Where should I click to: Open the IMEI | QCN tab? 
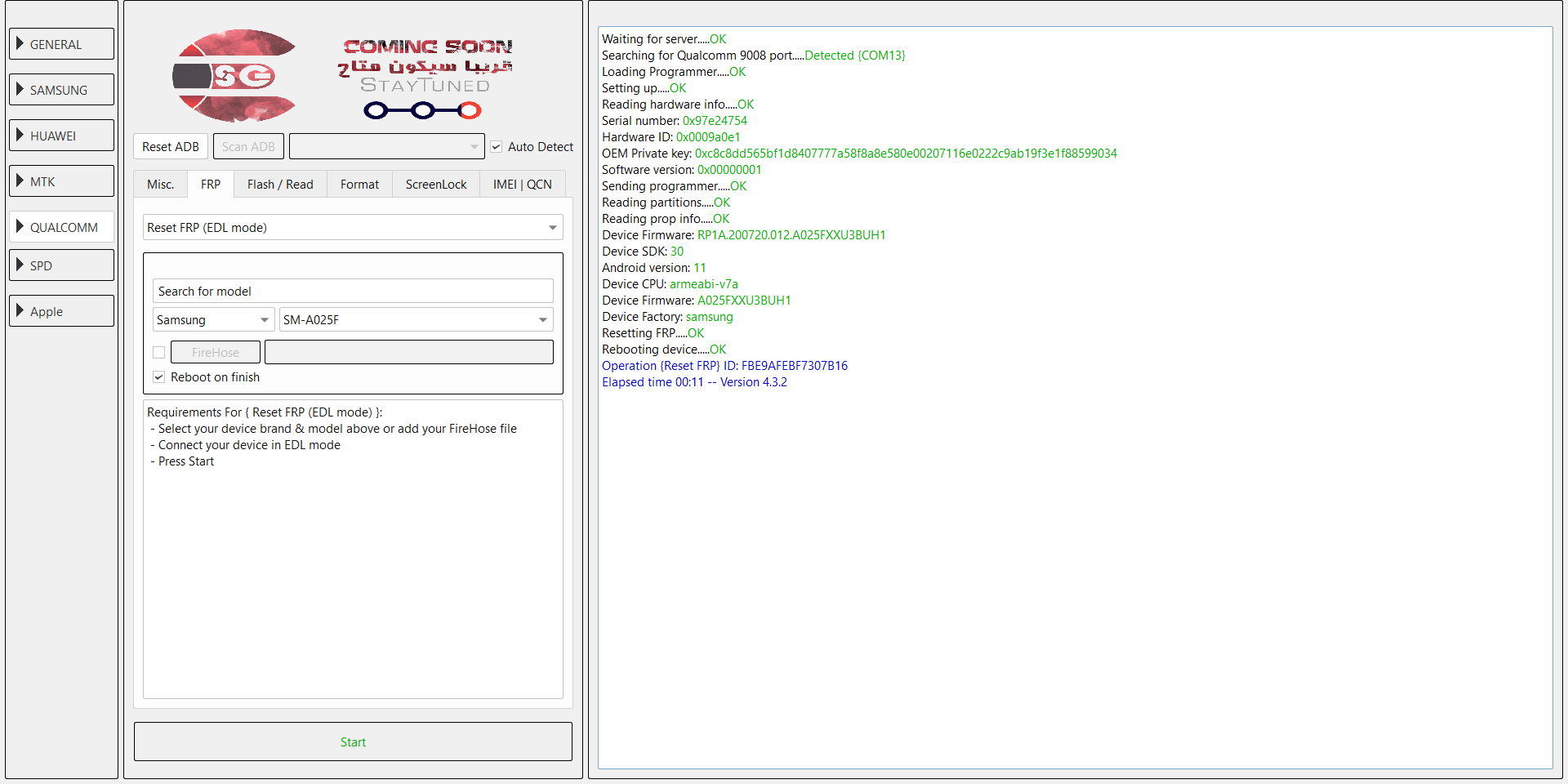pos(522,184)
